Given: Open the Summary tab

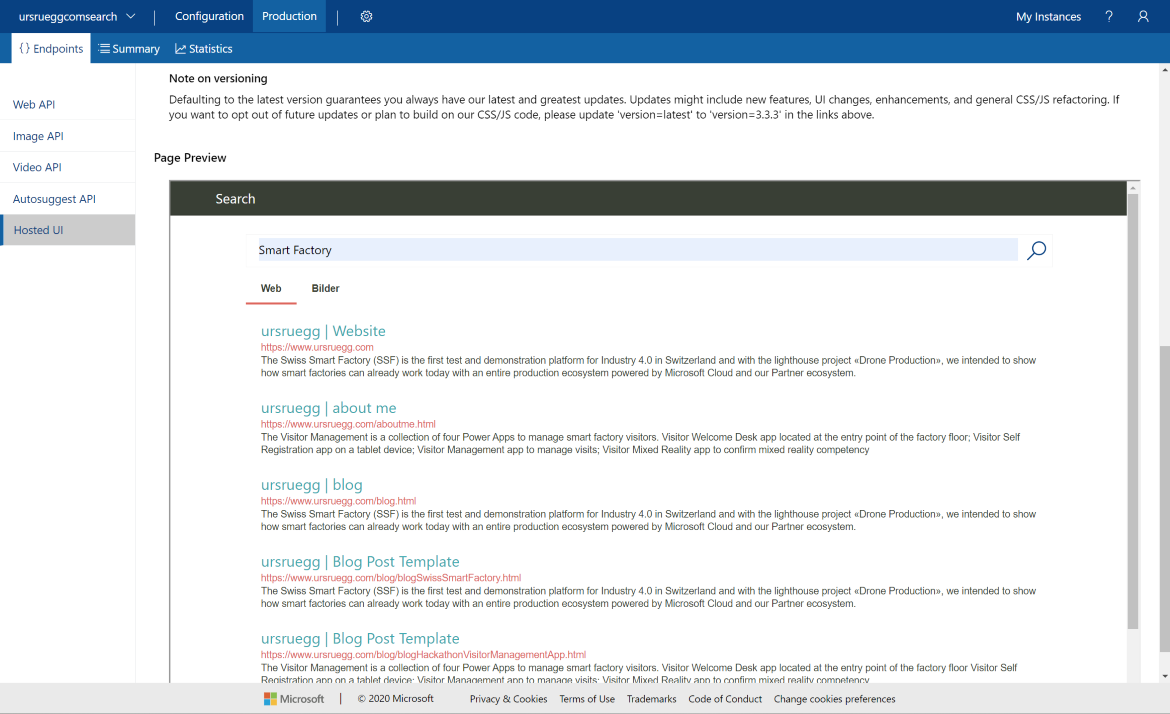Looking at the screenshot, I should (129, 48).
